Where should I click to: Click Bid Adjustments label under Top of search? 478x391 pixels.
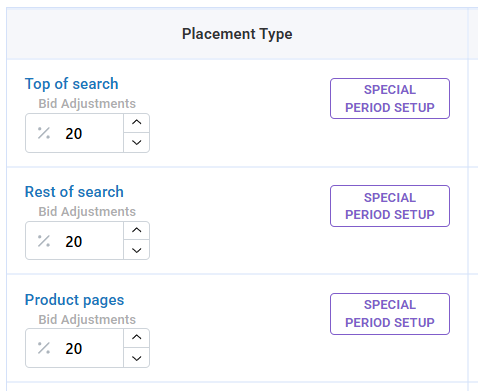click(x=87, y=104)
